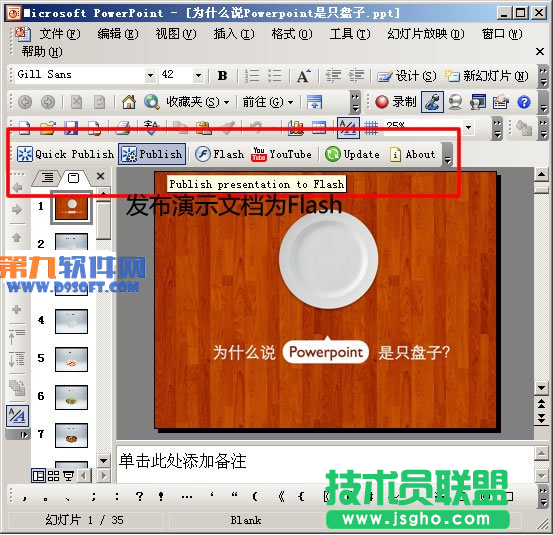
Task: Go to next slide double-arrow button
Action: 541,418
